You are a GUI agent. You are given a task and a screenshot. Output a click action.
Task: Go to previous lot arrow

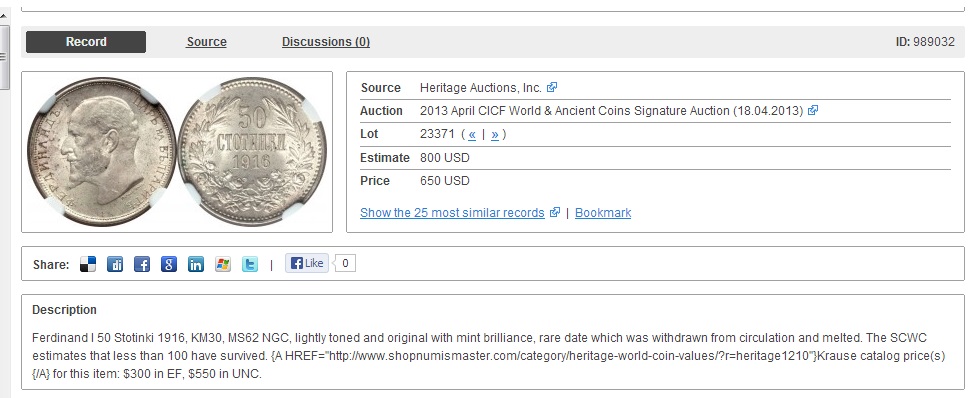472,134
